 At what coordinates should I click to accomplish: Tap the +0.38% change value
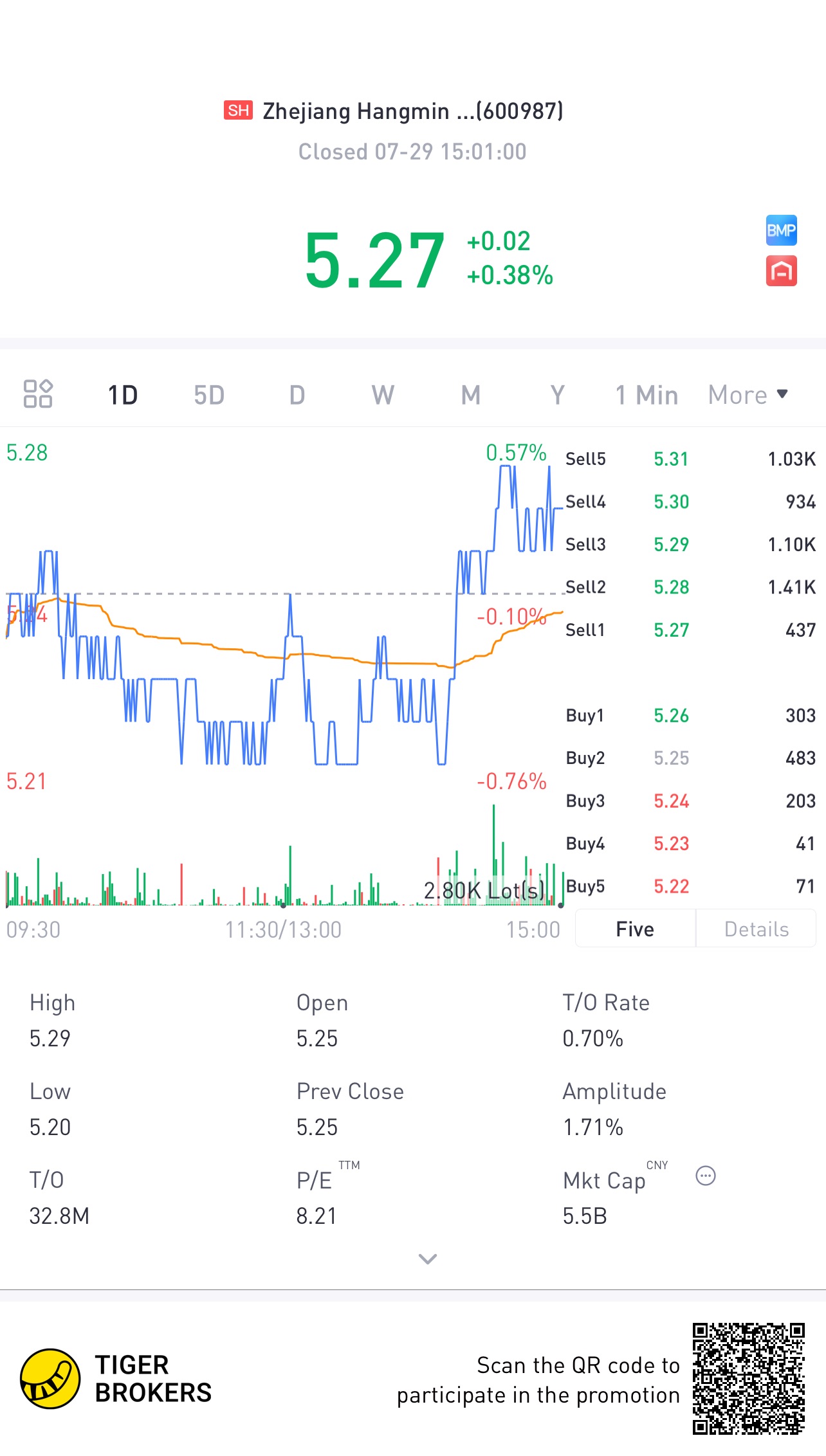click(x=509, y=275)
